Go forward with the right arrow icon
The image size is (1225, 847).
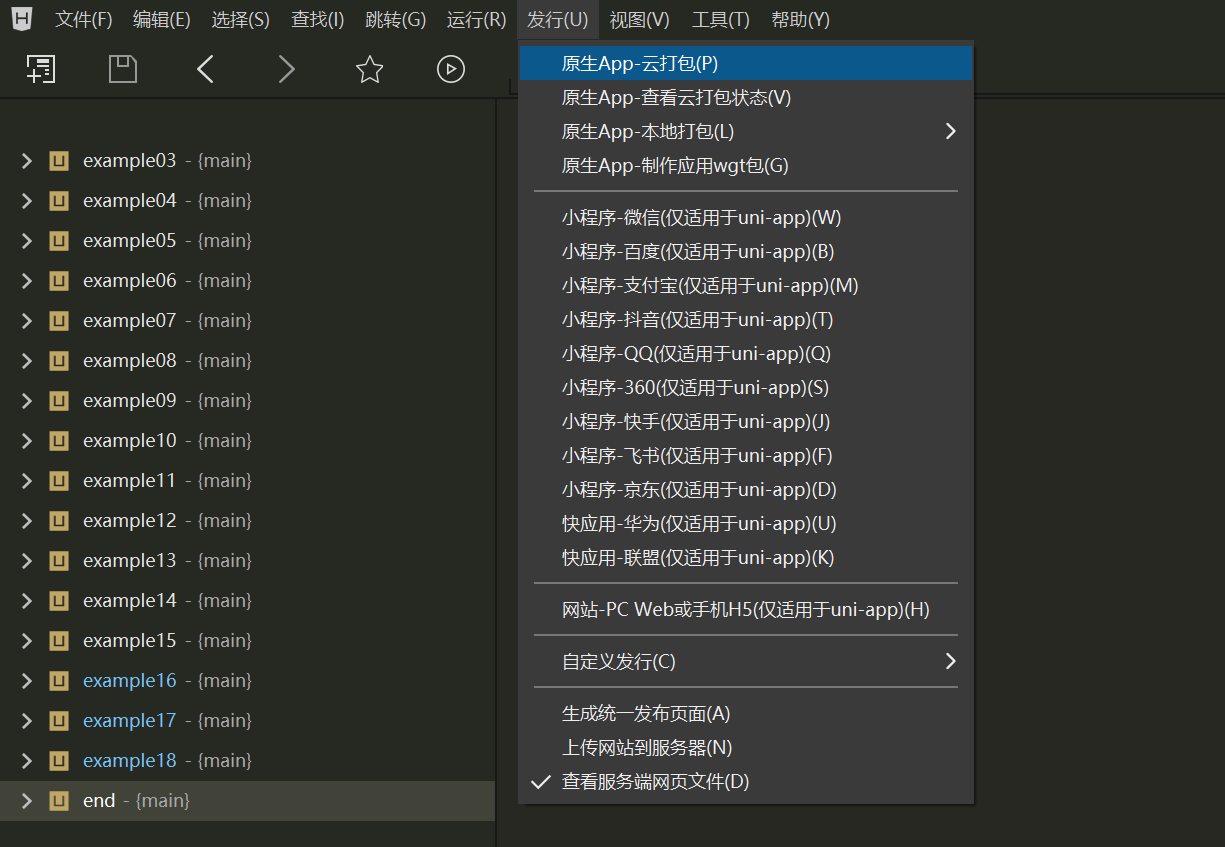[287, 69]
